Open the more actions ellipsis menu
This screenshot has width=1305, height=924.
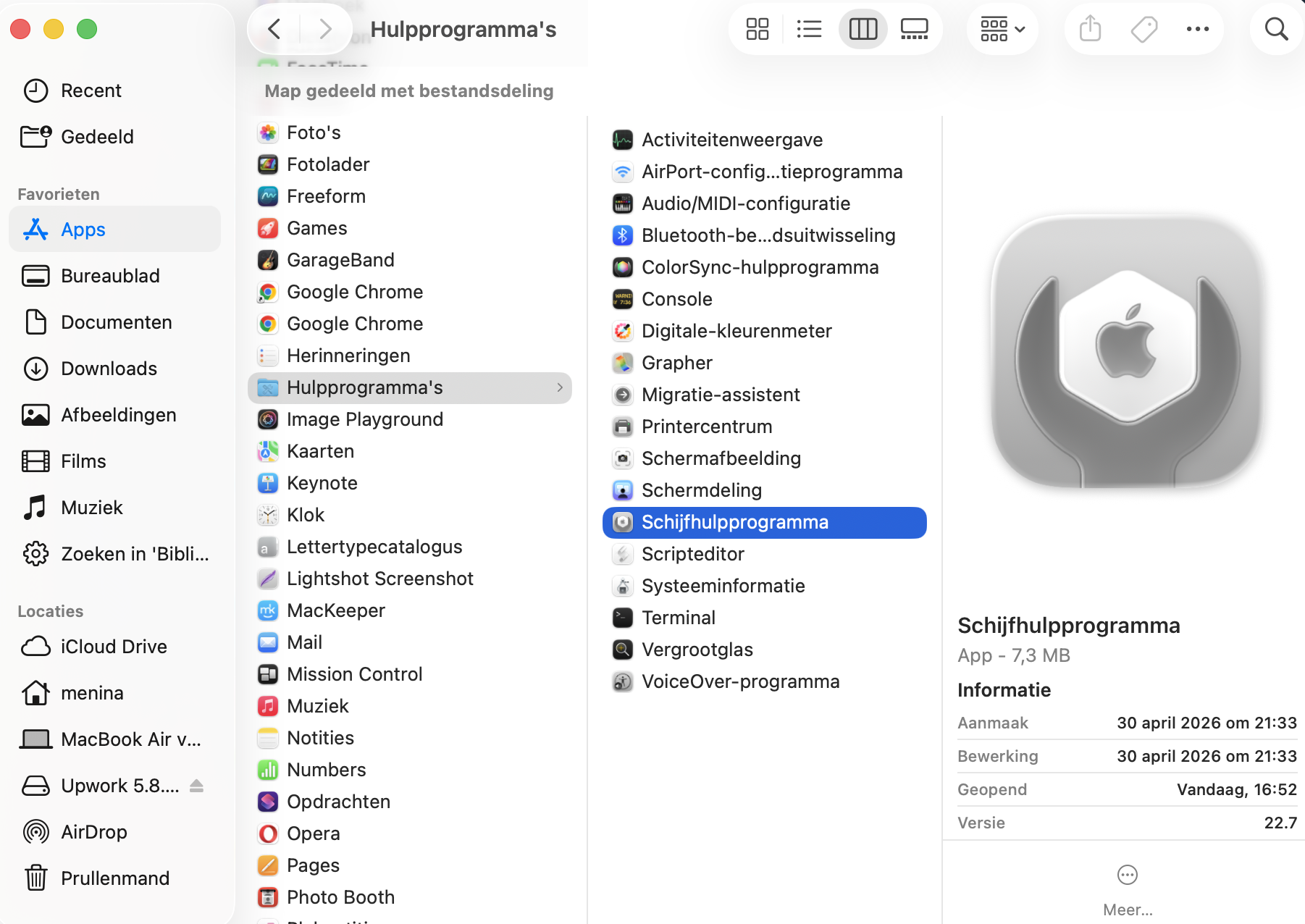pyautogui.click(x=1198, y=30)
